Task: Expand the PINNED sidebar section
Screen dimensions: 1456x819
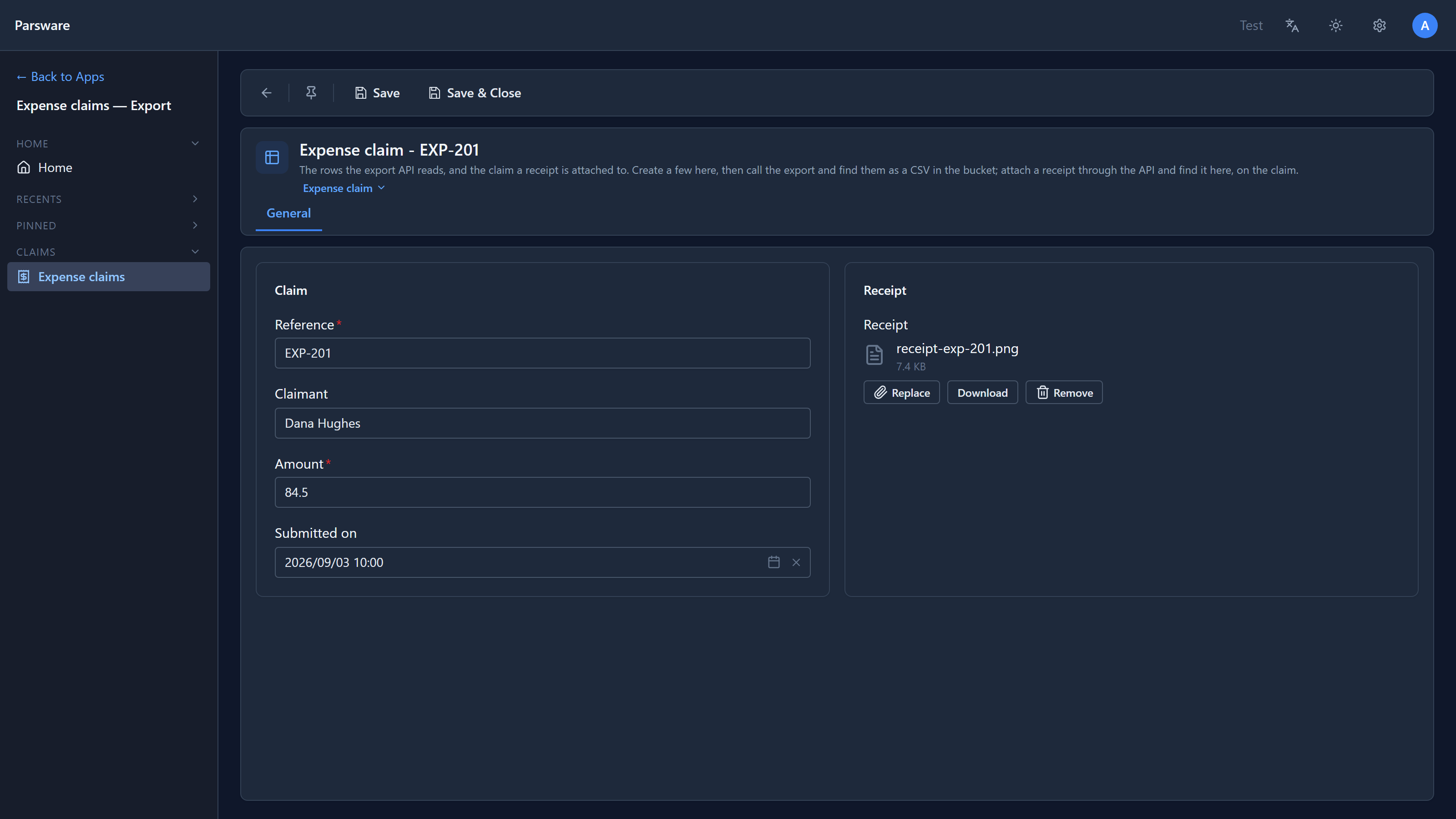Action: tap(195, 226)
